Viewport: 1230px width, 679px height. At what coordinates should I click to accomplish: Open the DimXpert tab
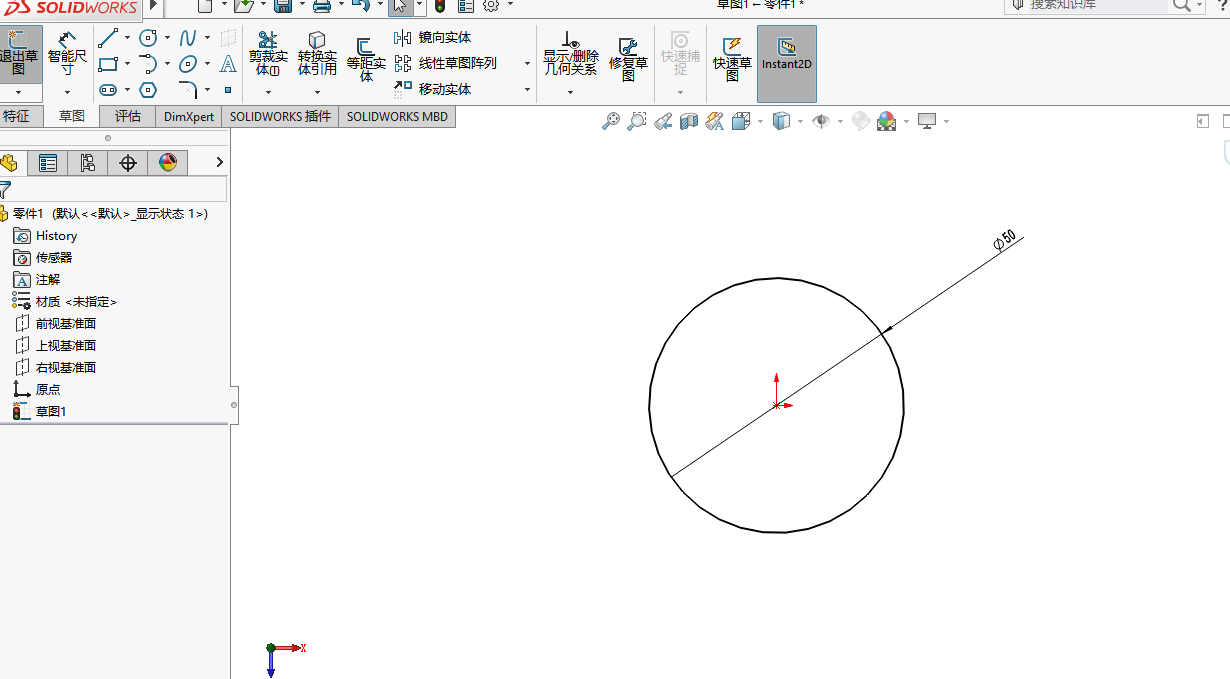click(189, 117)
